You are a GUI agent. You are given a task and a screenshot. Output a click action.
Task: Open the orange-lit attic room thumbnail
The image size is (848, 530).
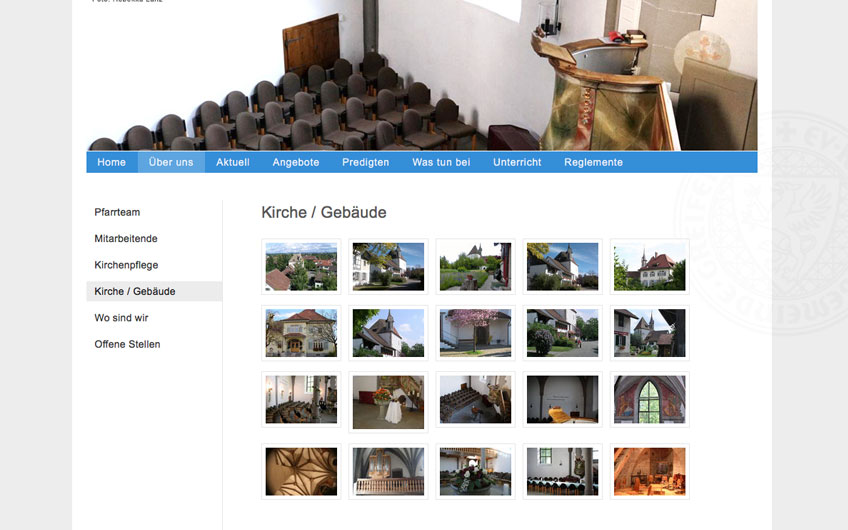click(x=650, y=472)
